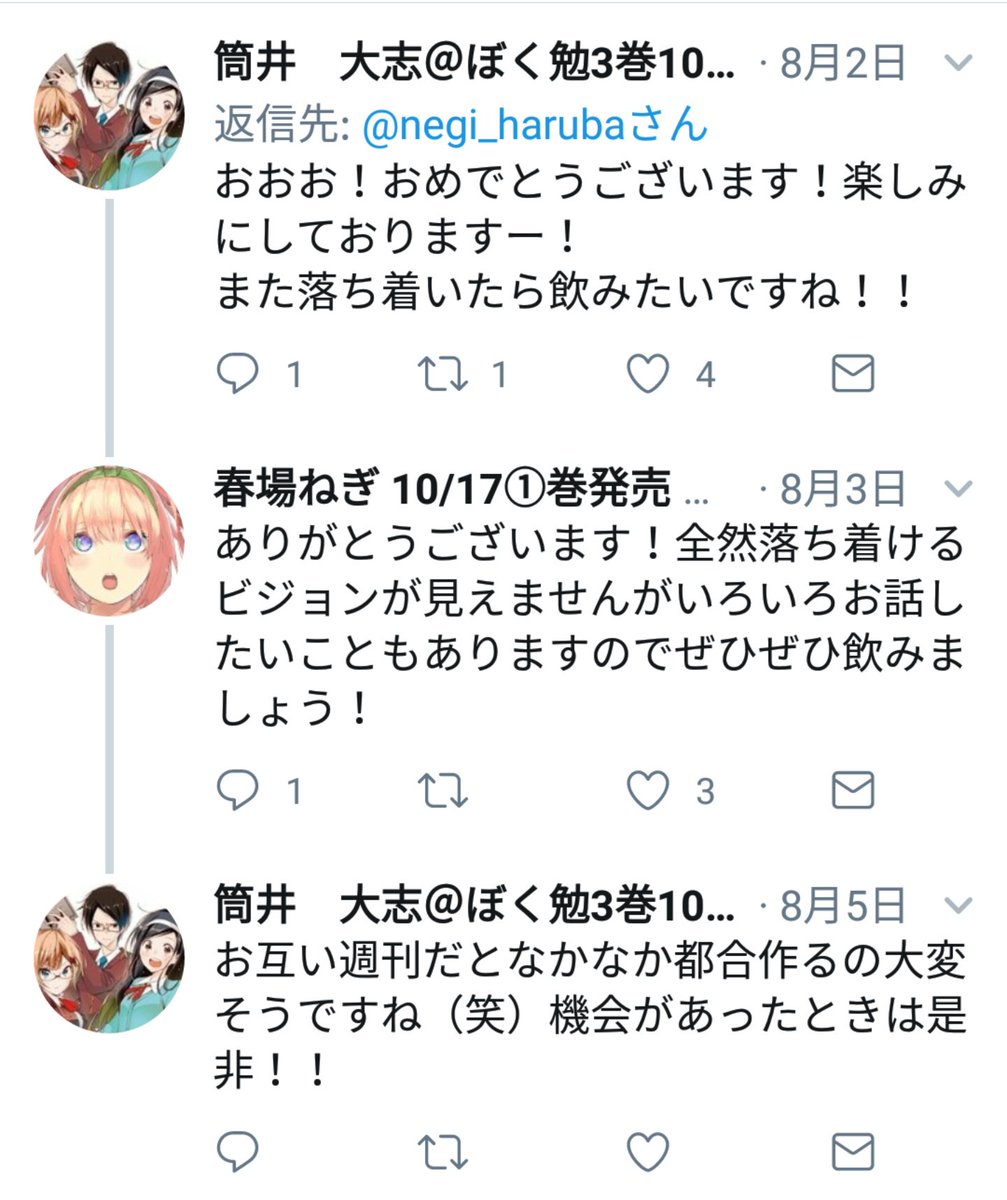The image size is (1007, 1200).
Task: Share August 2 tweet via direct message
Action: (x=853, y=375)
